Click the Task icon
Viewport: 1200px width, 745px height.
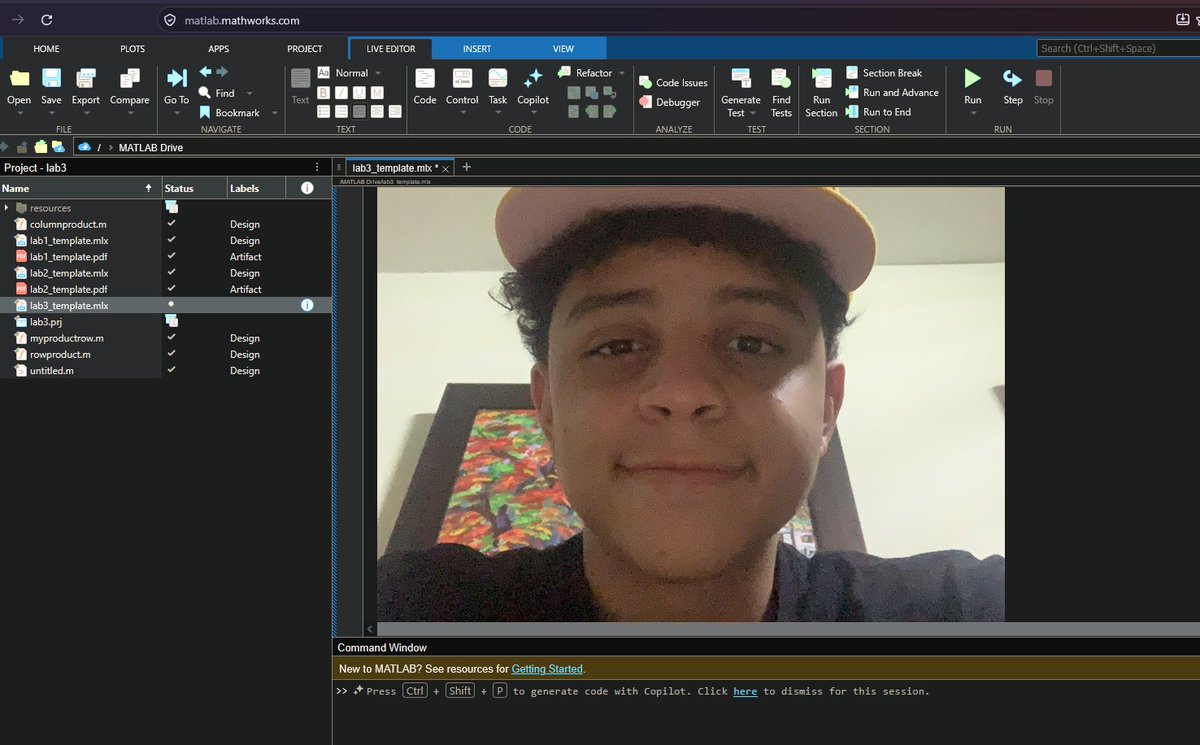click(x=497, y=78)
